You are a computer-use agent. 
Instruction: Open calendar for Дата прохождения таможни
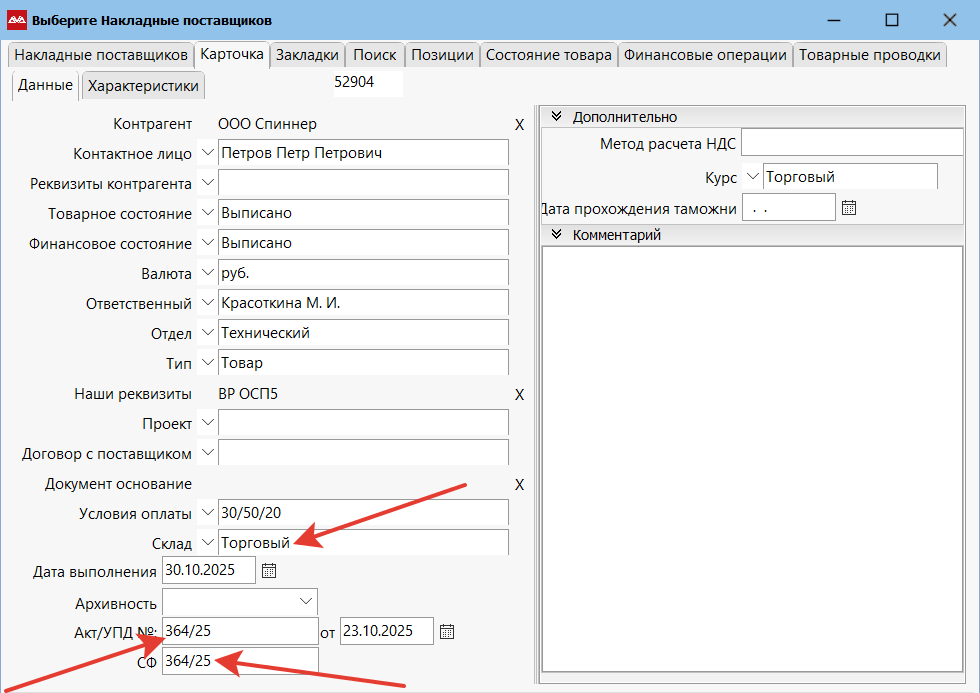pos(849,208)
